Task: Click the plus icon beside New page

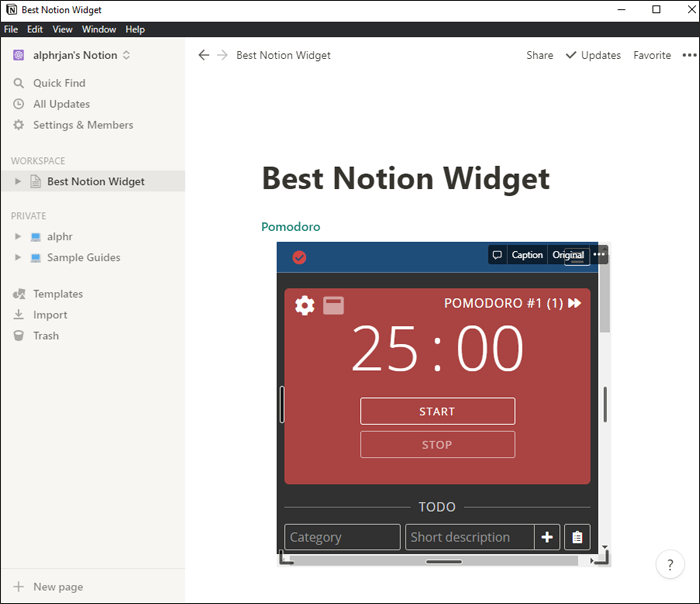Action: pyautogui.click(x=18, y=587)
